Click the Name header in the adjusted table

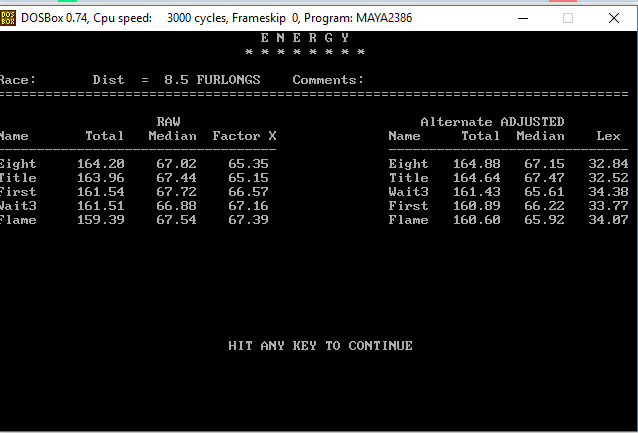coord(404,136)
